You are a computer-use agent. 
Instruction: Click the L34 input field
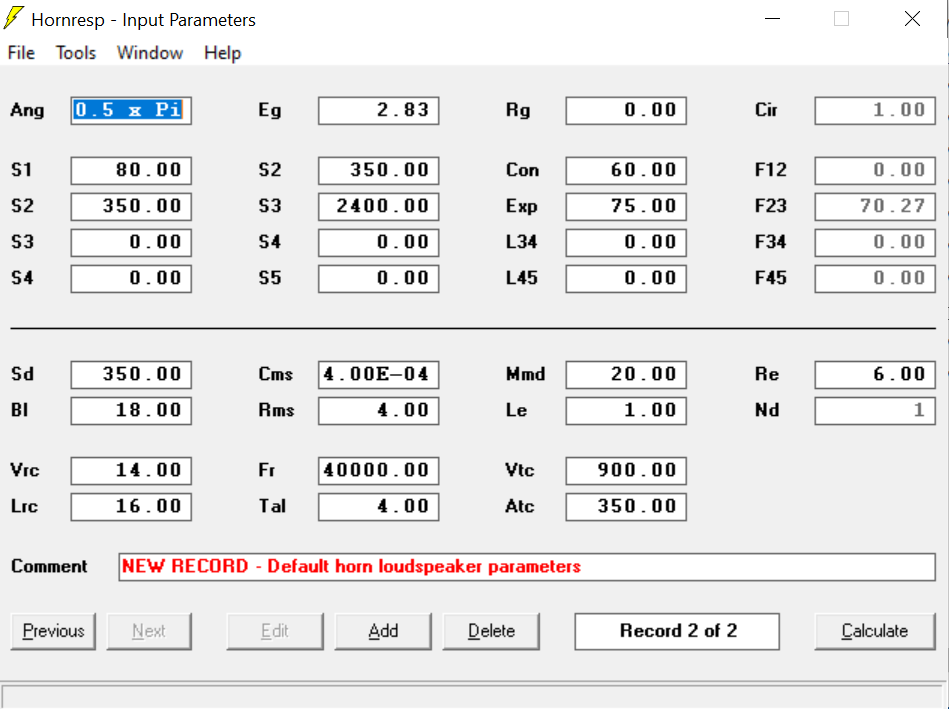coord(626,243)
